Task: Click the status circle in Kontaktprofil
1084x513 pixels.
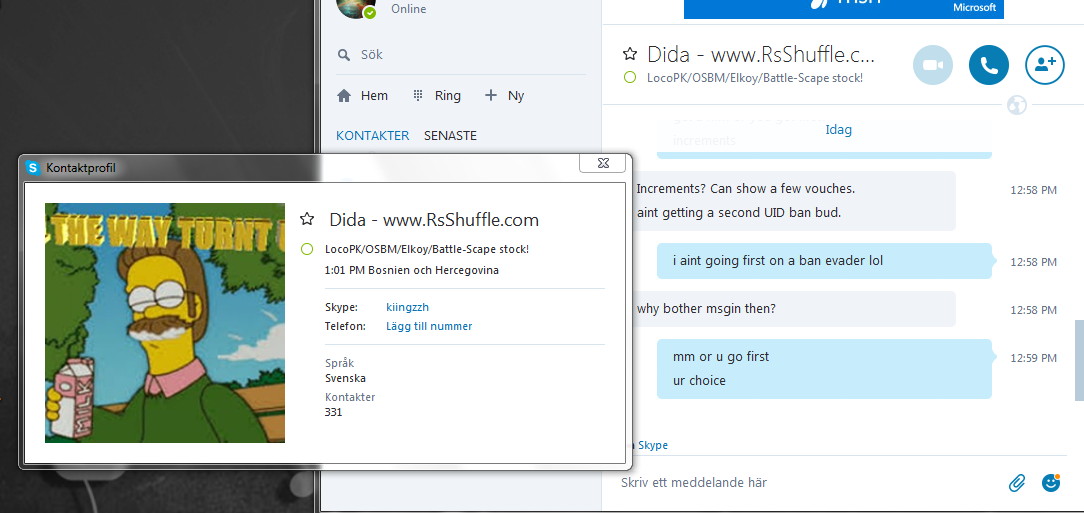Action: point(308,249)
